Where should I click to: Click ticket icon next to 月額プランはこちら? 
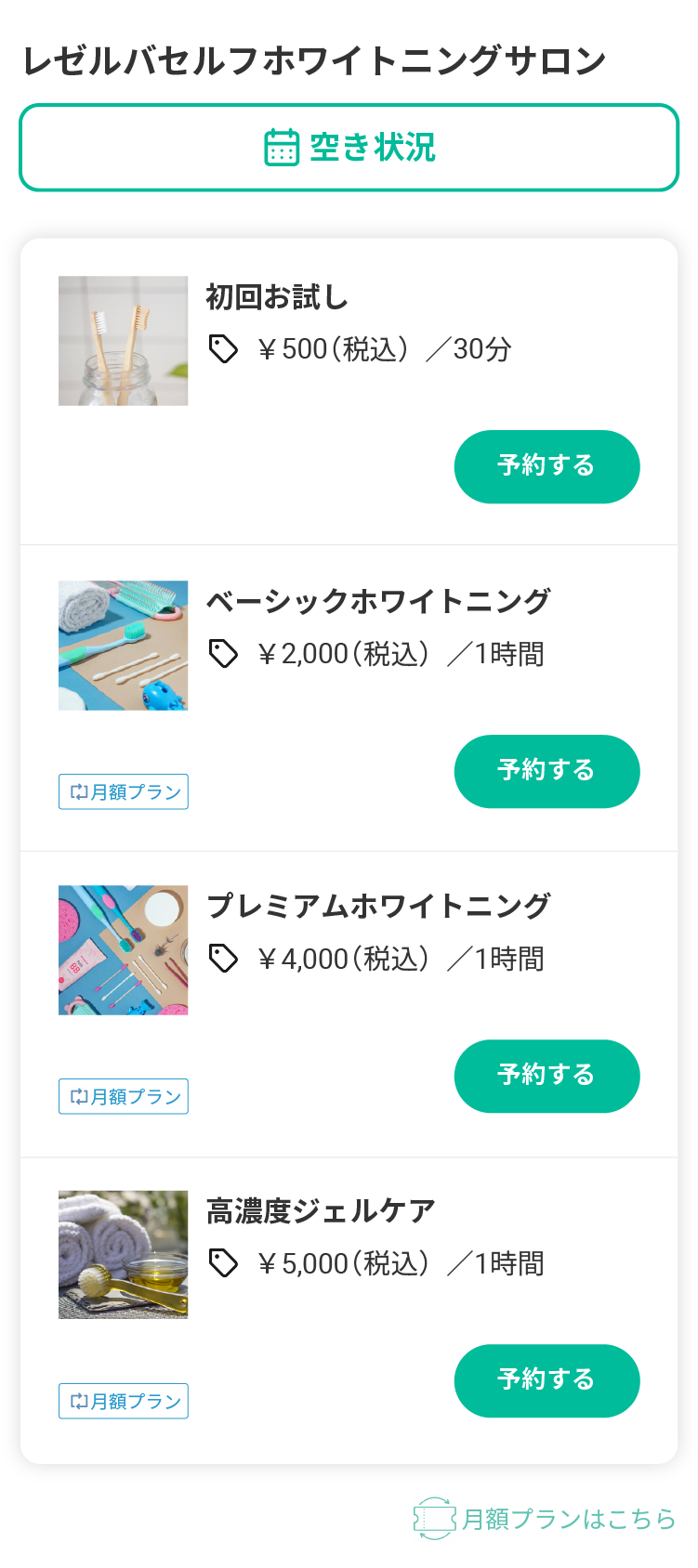434,1519
